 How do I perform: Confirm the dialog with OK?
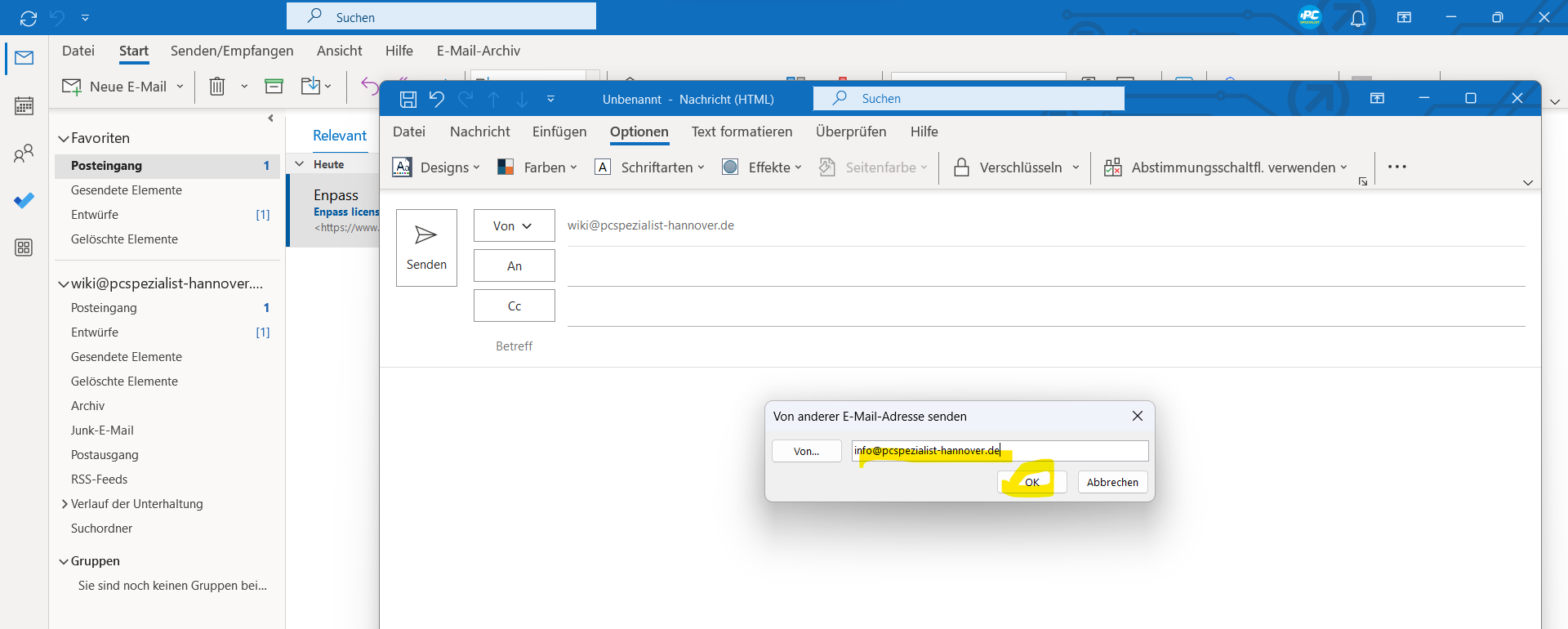pyautogui.click(x=1032, y=482)
